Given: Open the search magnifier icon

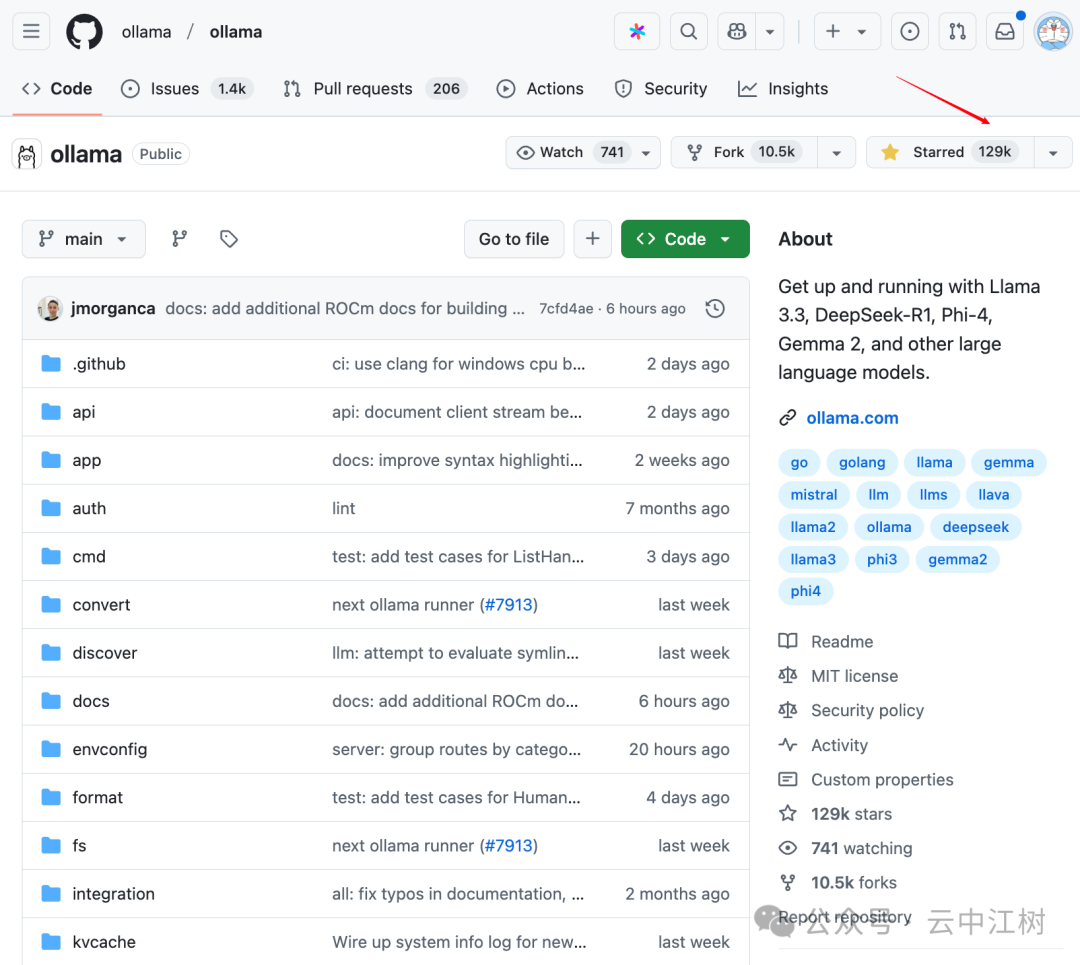Looking at the screenshot, I should click(x=688, y=32).
